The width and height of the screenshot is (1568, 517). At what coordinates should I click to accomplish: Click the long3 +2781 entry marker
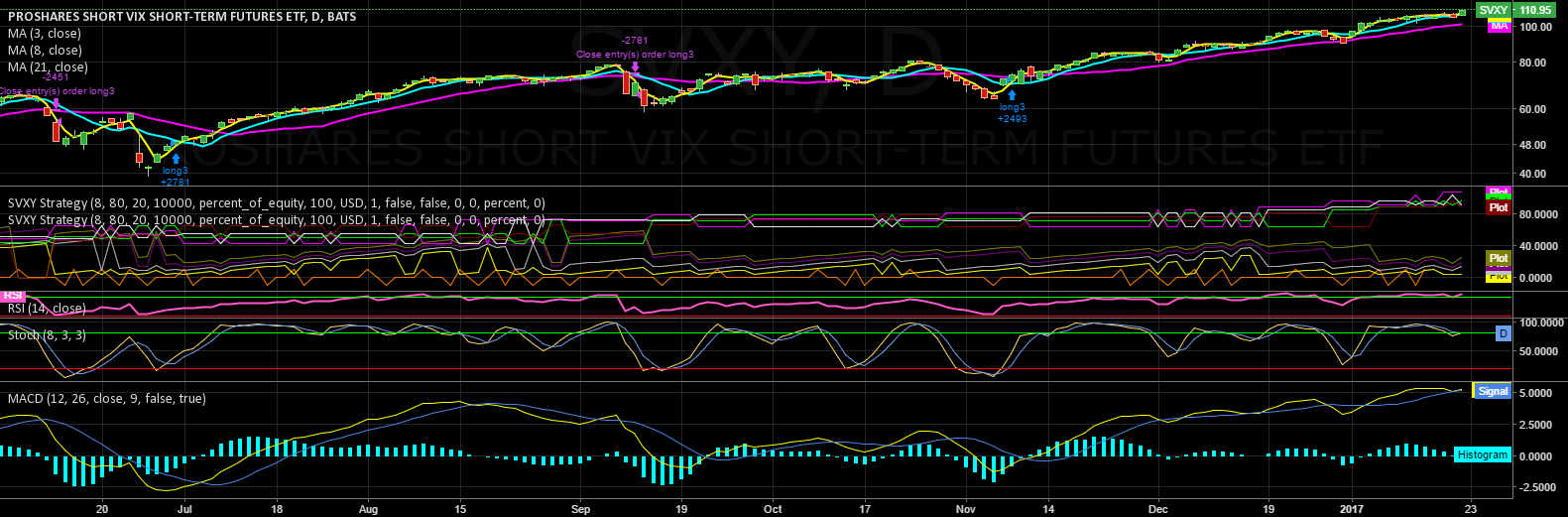(175, 177)
